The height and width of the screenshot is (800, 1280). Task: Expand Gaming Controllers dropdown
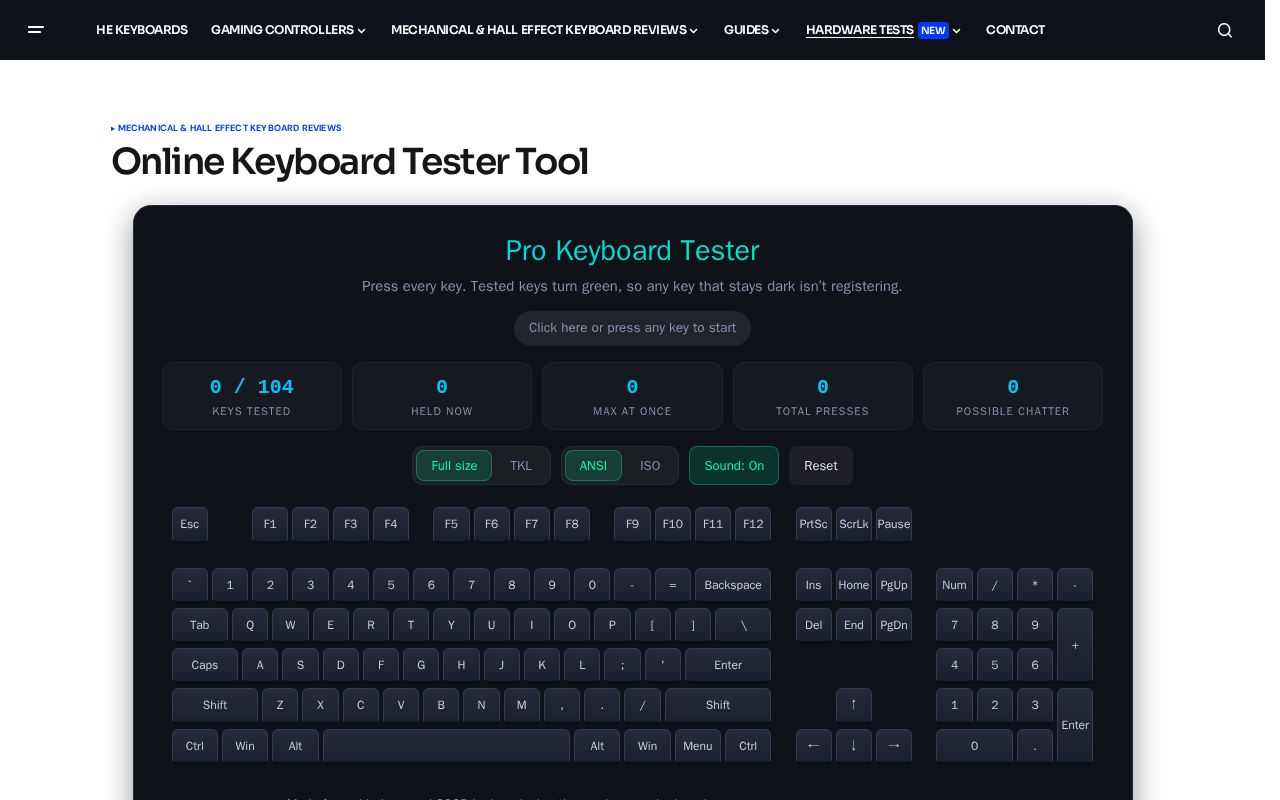point(288,30)
